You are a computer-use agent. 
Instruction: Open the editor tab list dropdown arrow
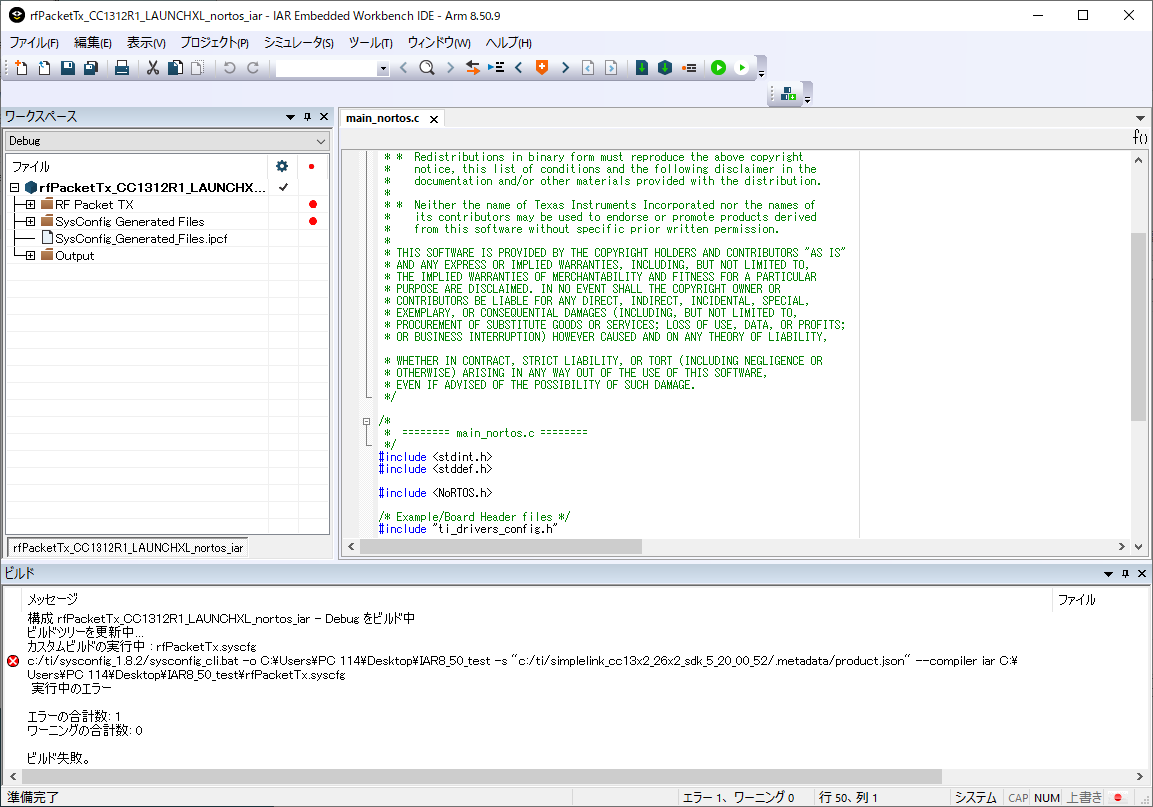pos(1140,118)
